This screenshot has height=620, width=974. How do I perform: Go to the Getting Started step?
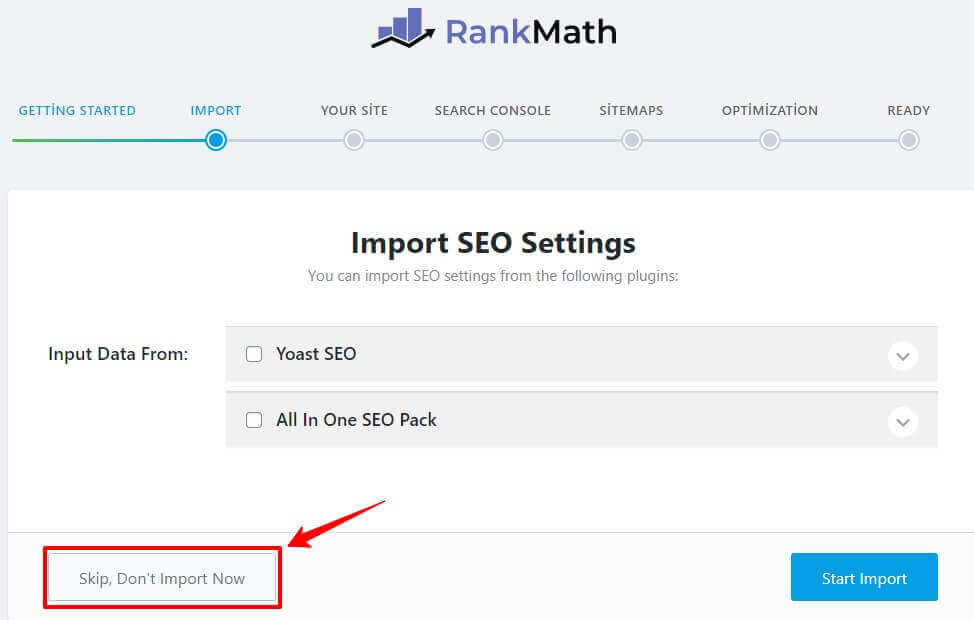coord(77,111)
